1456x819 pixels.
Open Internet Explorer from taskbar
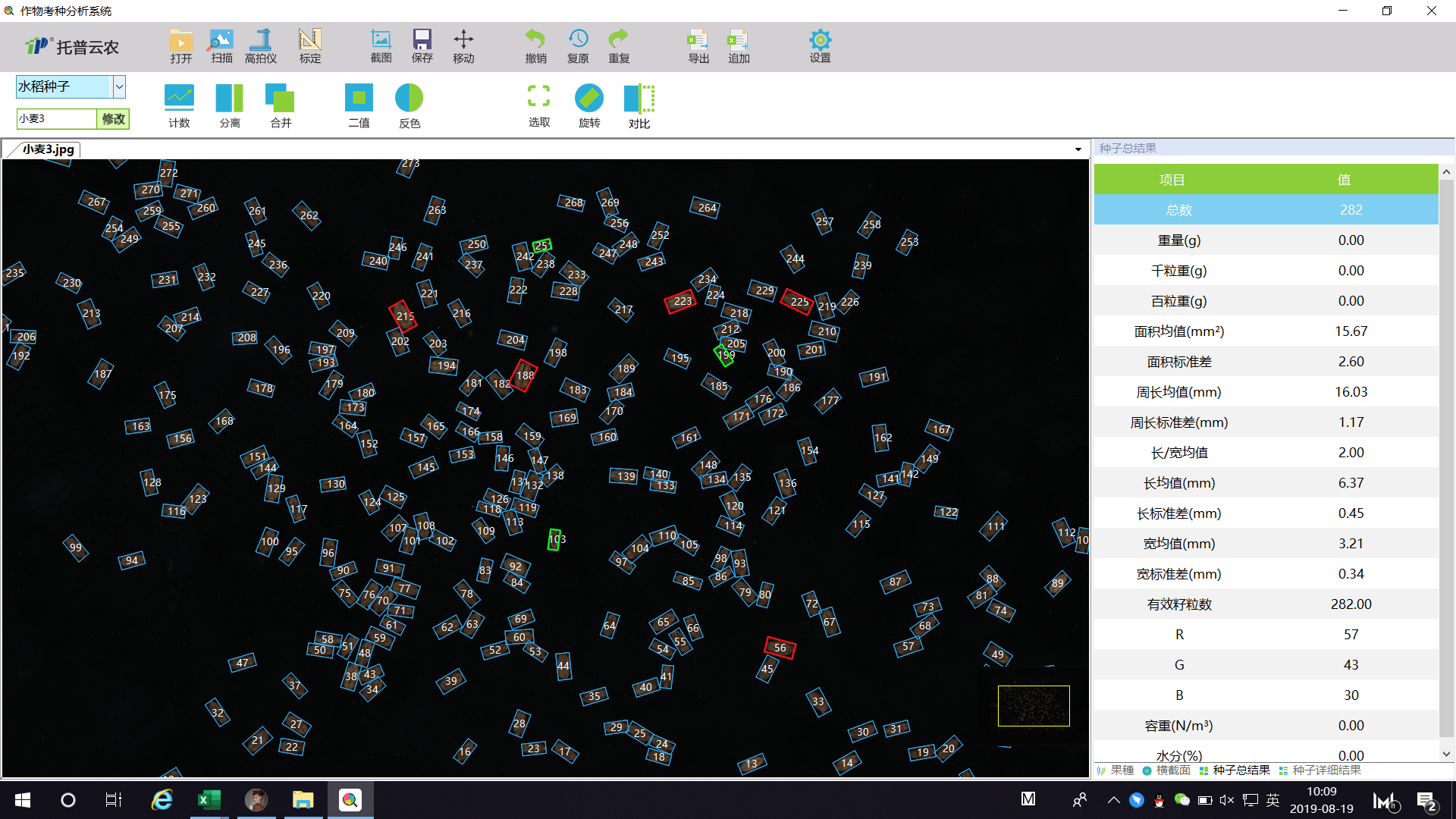(162, 800)
